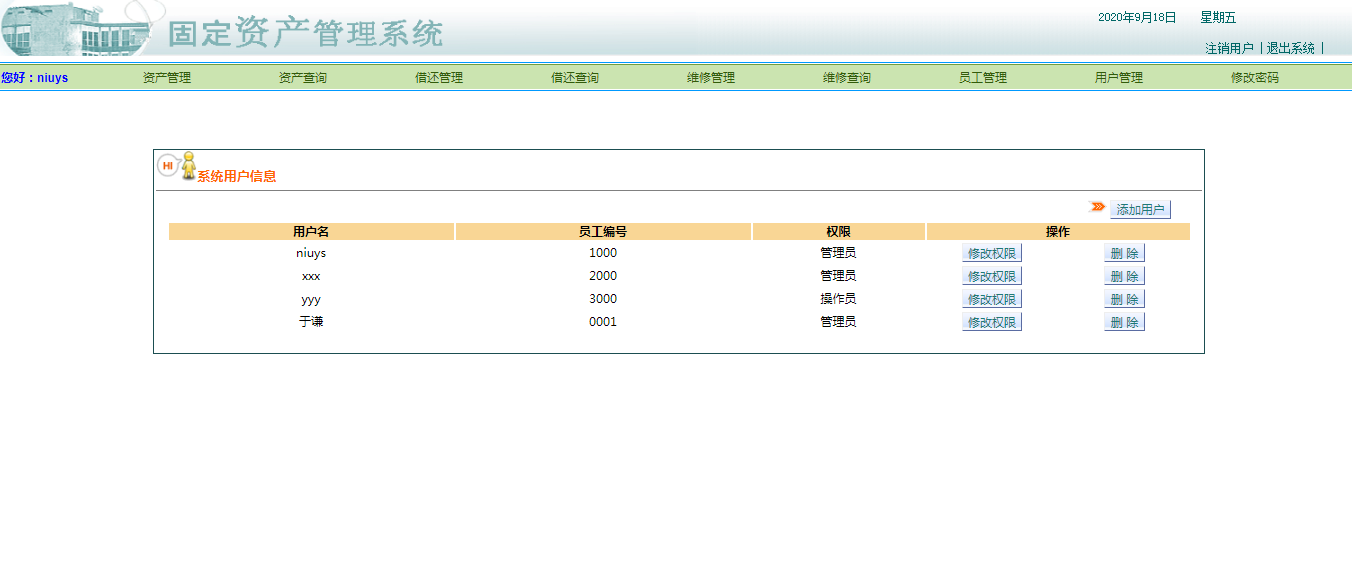The width and height of the screenshot is (1352, 564).
Task: Open 资产管理 menu
Action: pyautogui.click(x=166, y=78)
